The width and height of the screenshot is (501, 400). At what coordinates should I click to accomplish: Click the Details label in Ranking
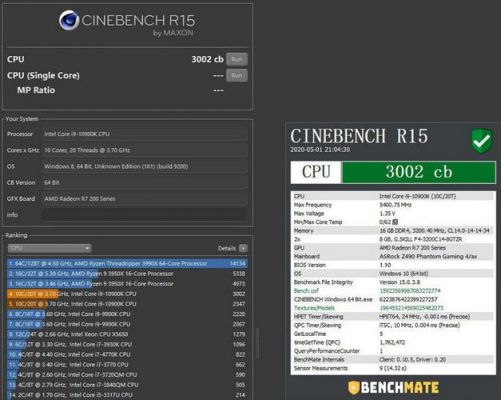227,248
